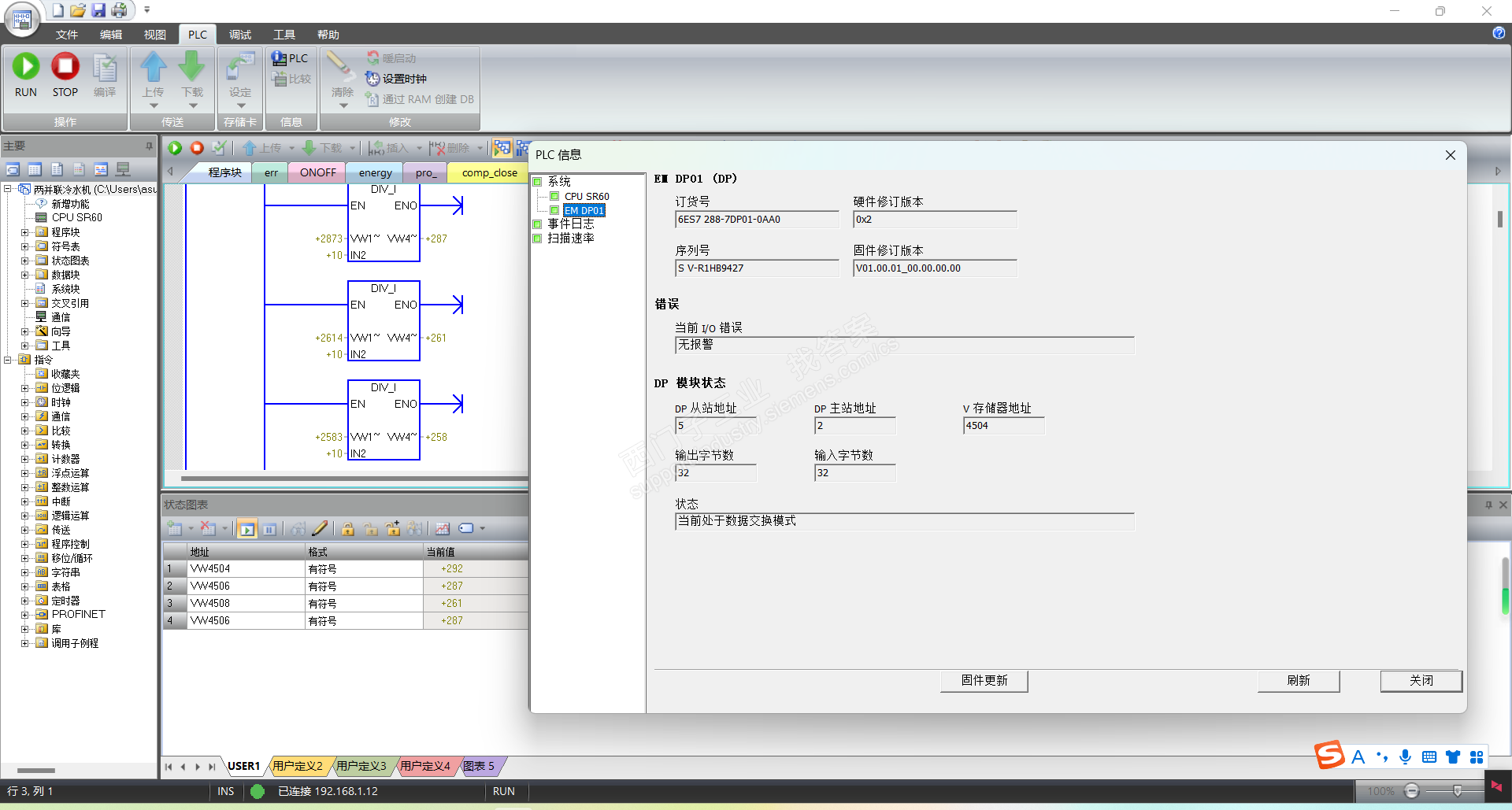1512x810 pixels.
Task: Toggle chart status monitoring in status chart toolbar
Action: pos(247,528)
